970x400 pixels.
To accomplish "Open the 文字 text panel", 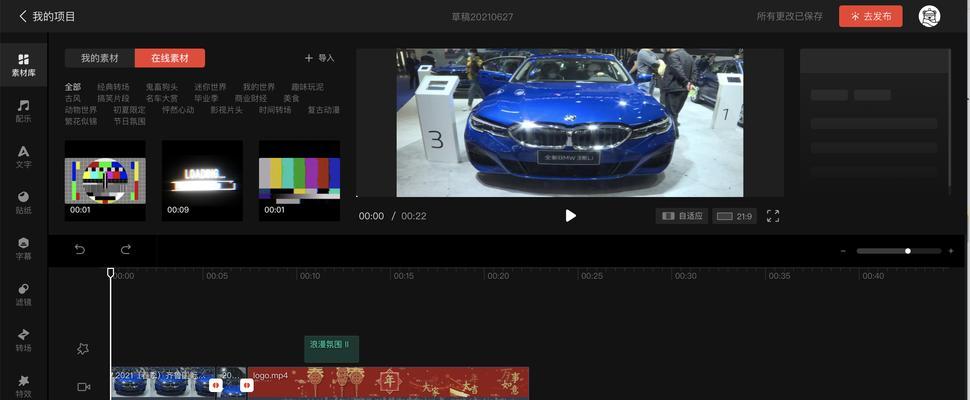I will tap(24, 157).
